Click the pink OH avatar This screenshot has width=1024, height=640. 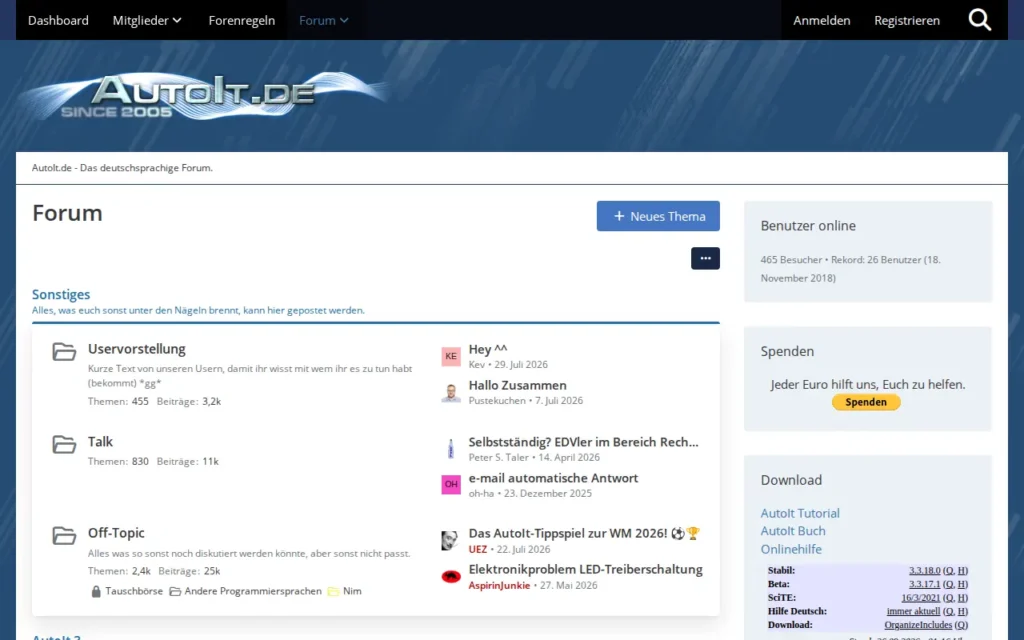[x=451, y=485]
